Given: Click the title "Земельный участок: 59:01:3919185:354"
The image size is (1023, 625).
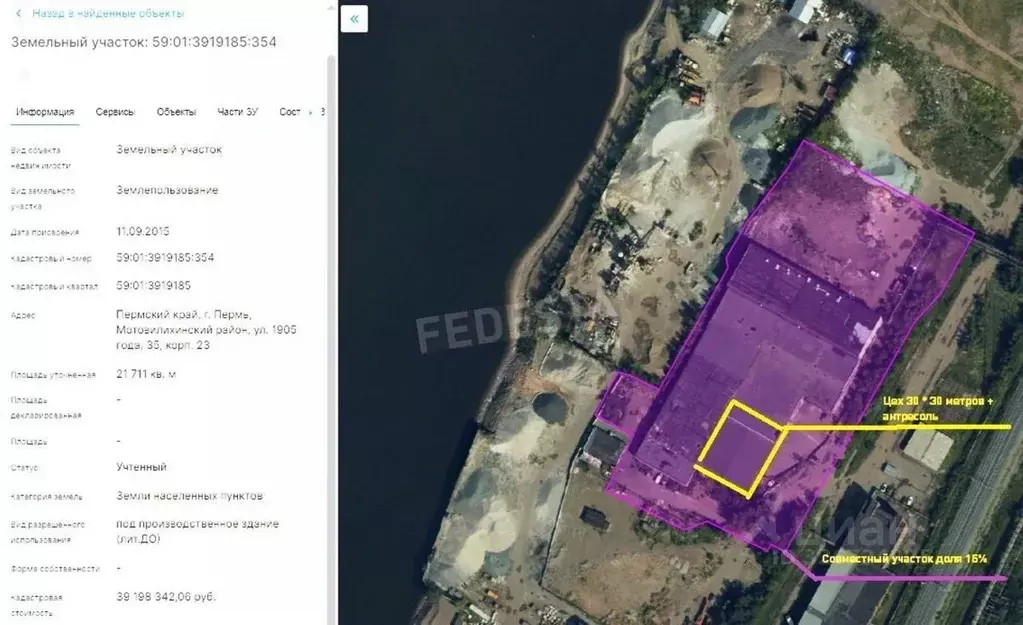Looking at the screenshot, I should 143,42.
